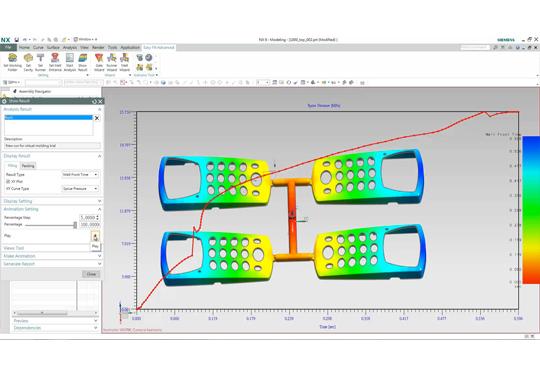Open the Analysis ribbon tab
Viewport: 540px width, 375px height.
70,48
